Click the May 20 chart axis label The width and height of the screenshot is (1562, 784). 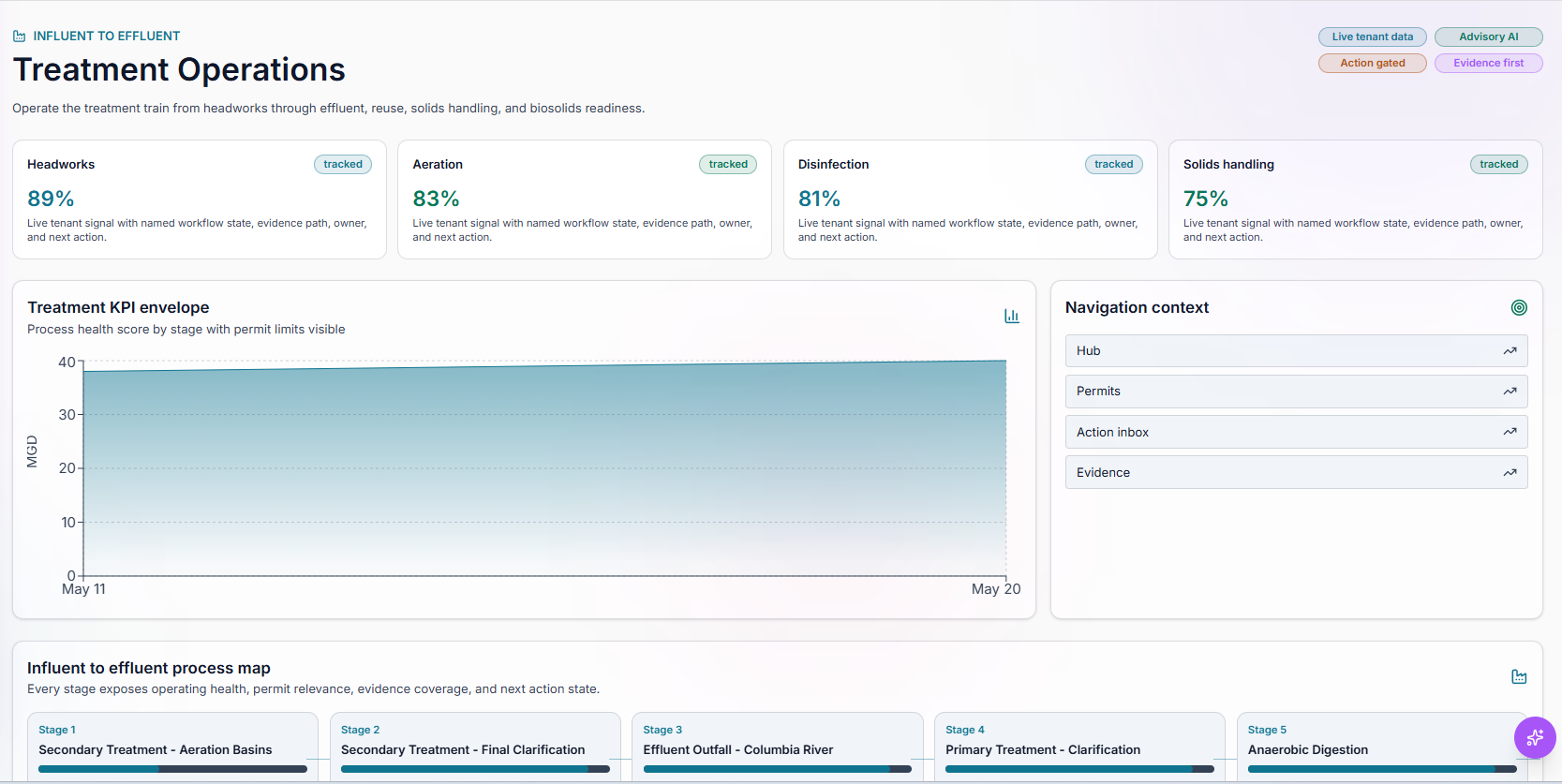(996, 589)
